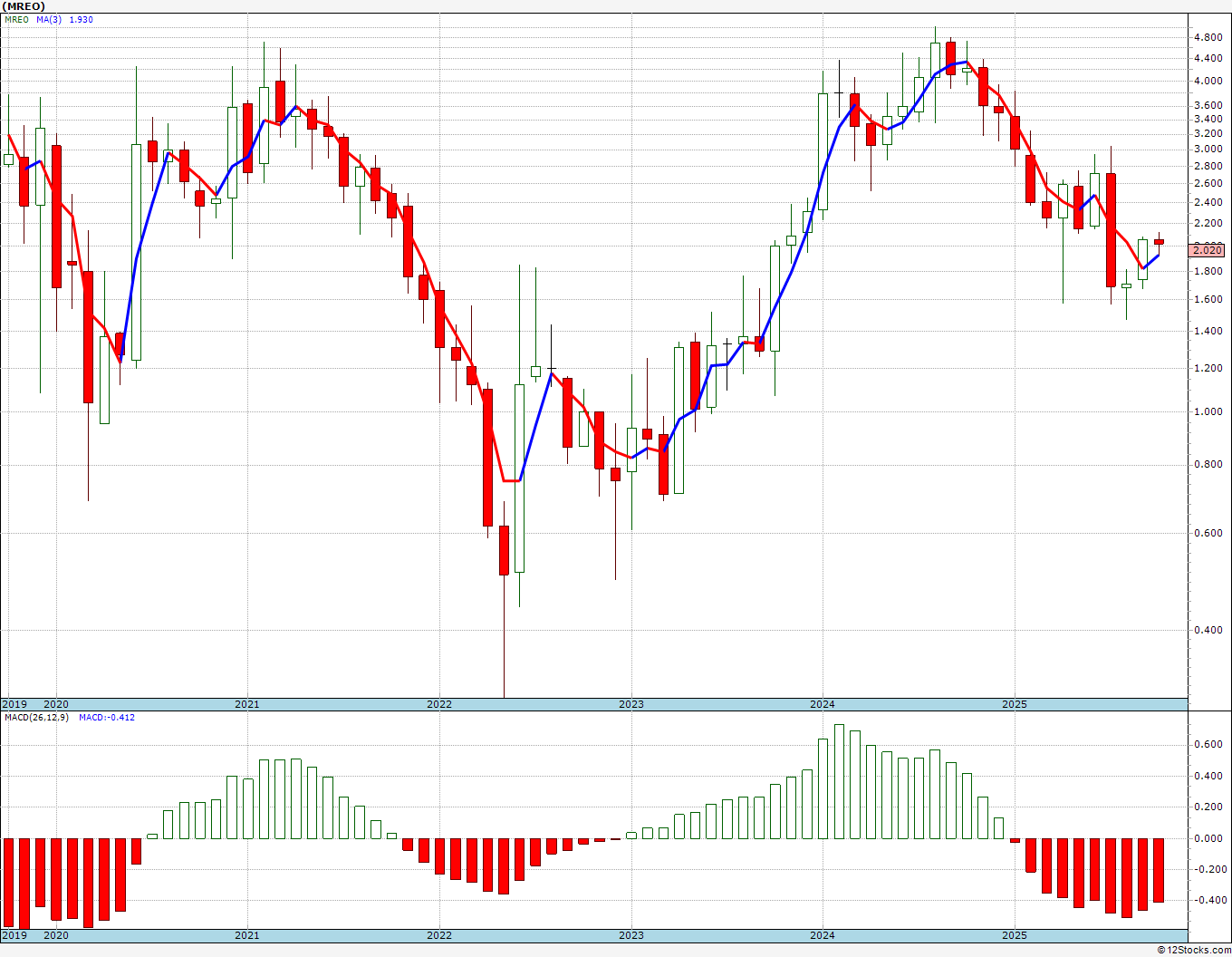Click the (MREO) chart title
1232x957 pixels.
coord(24,6)
